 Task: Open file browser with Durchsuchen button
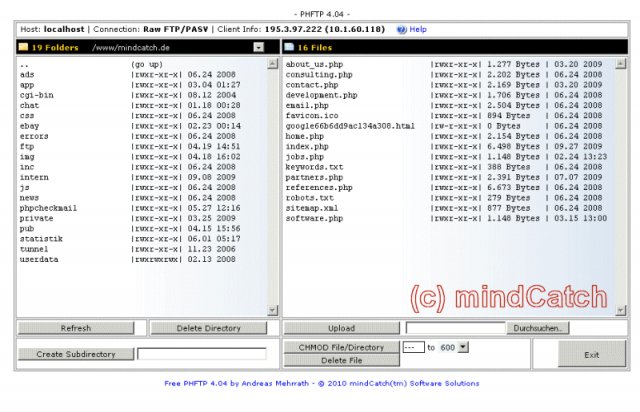pyautogui.click(x=541, y=328)
